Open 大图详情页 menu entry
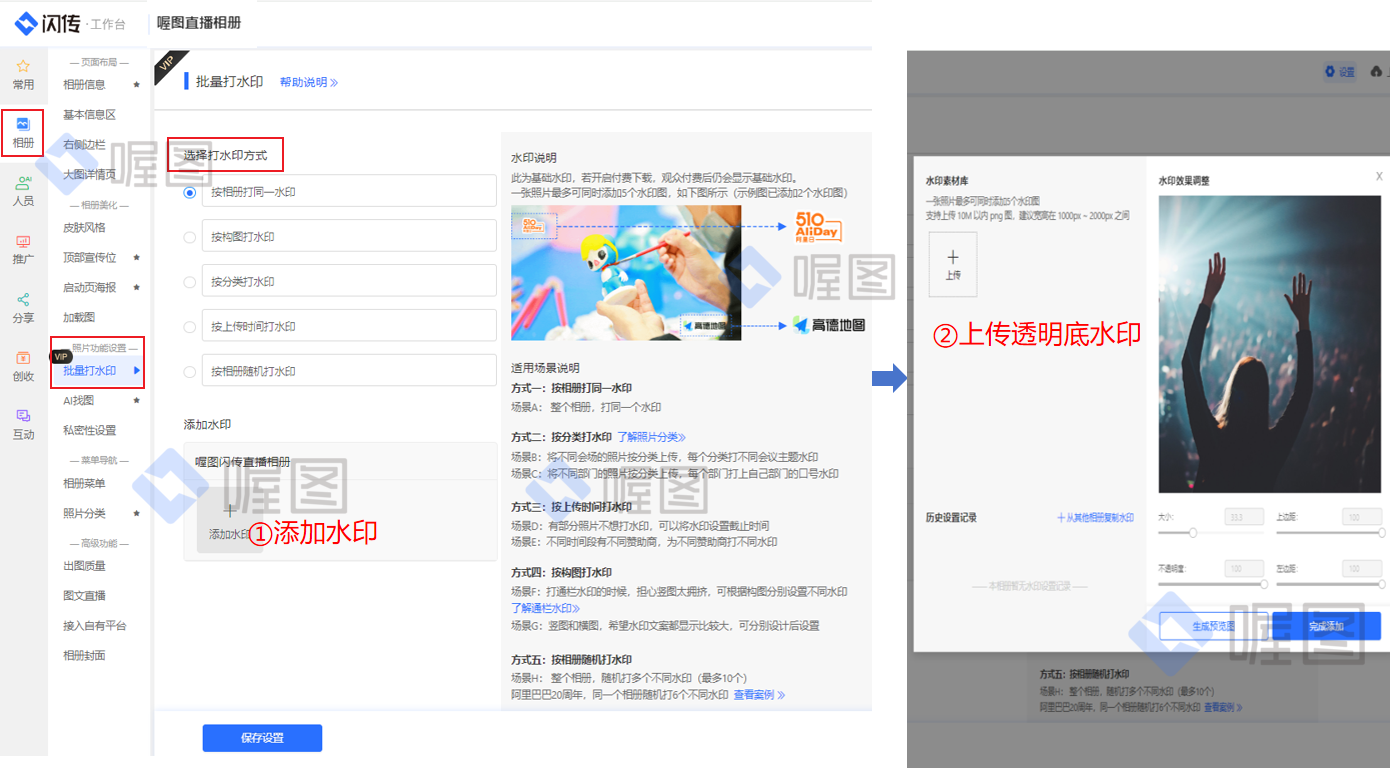The image size is (1390, 768). (89, 175)
